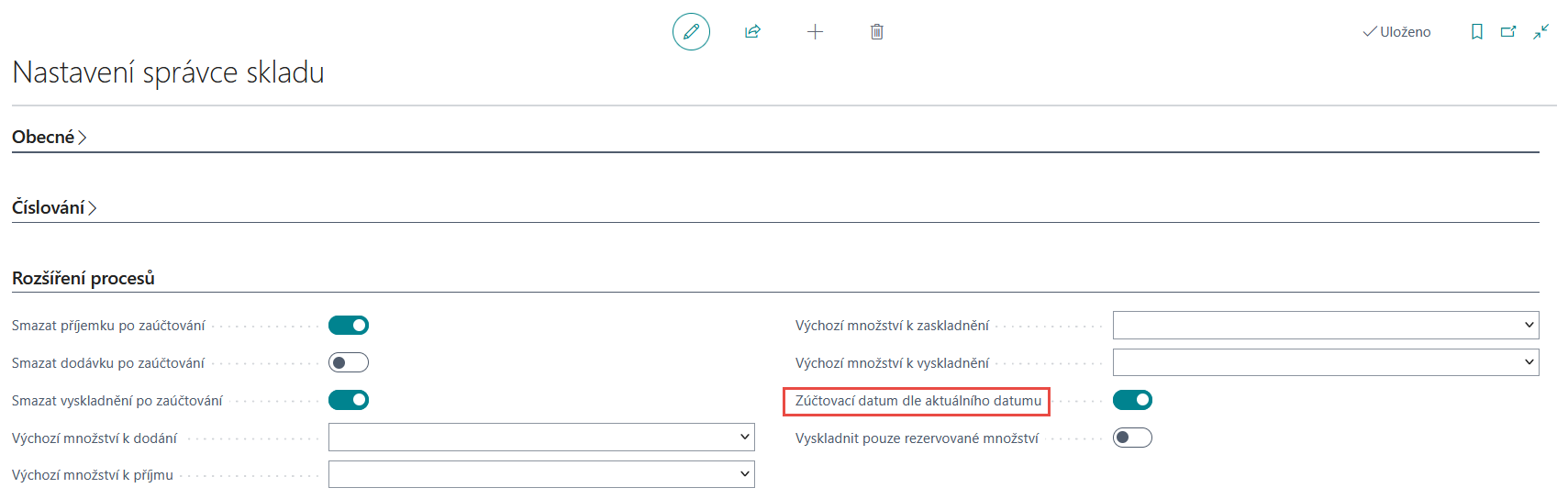1568x499 pixels.
Task: Disable Smazat příjemku po zaúčtování toggle
Action: [349, 326]
